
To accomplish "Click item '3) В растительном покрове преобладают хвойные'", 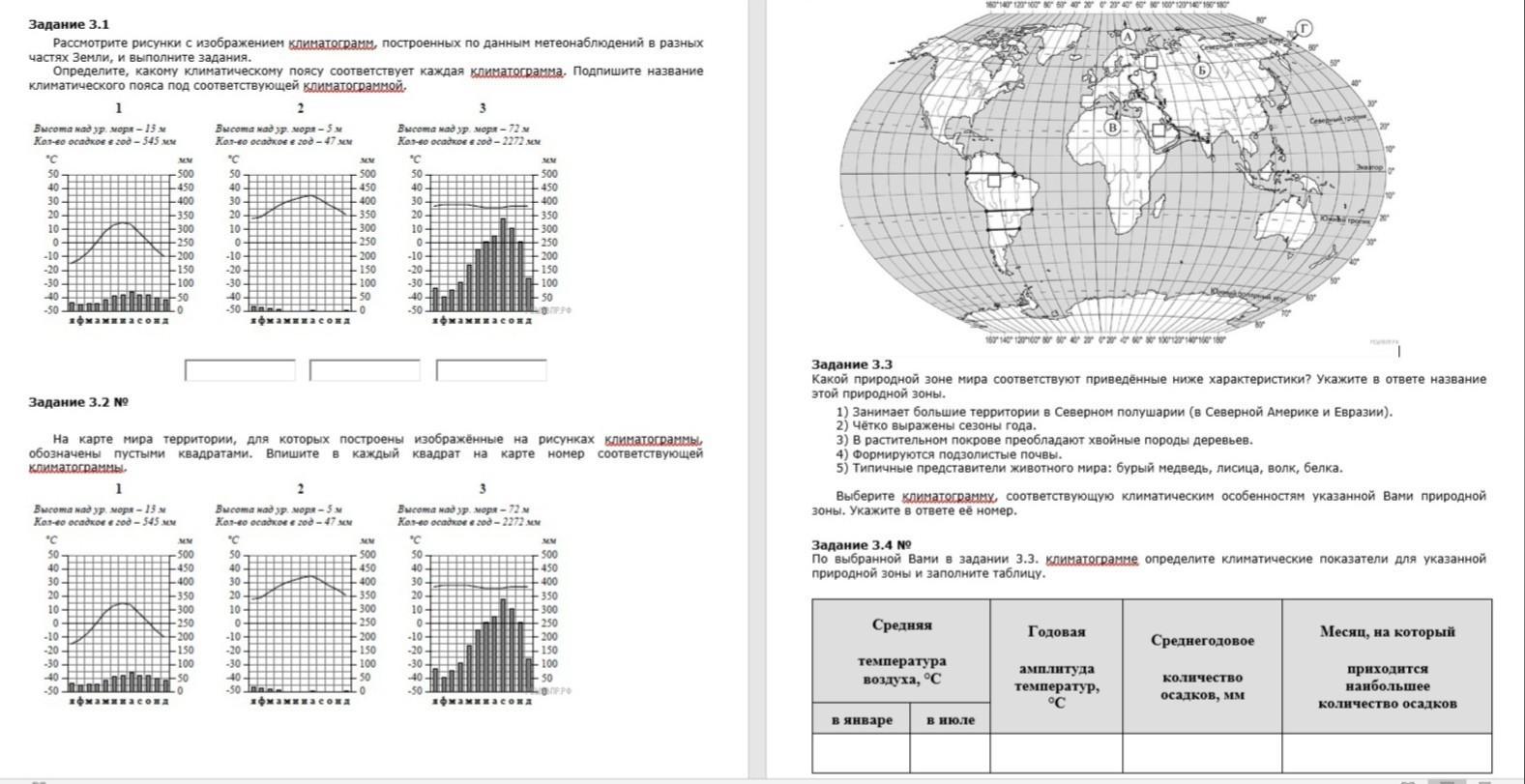I will [x=1044, y=440].
